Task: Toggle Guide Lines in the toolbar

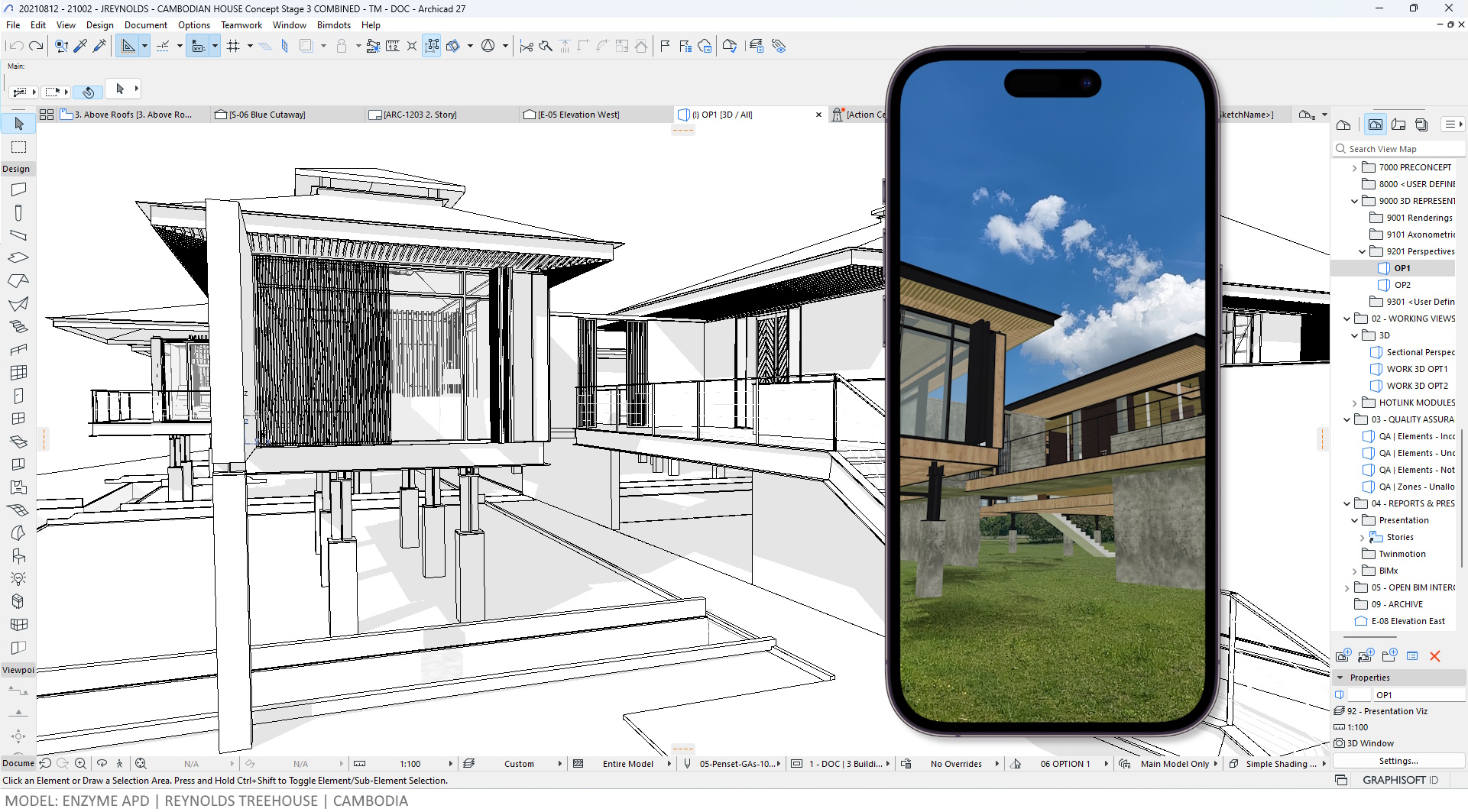Action: click(x=163, y=46)
